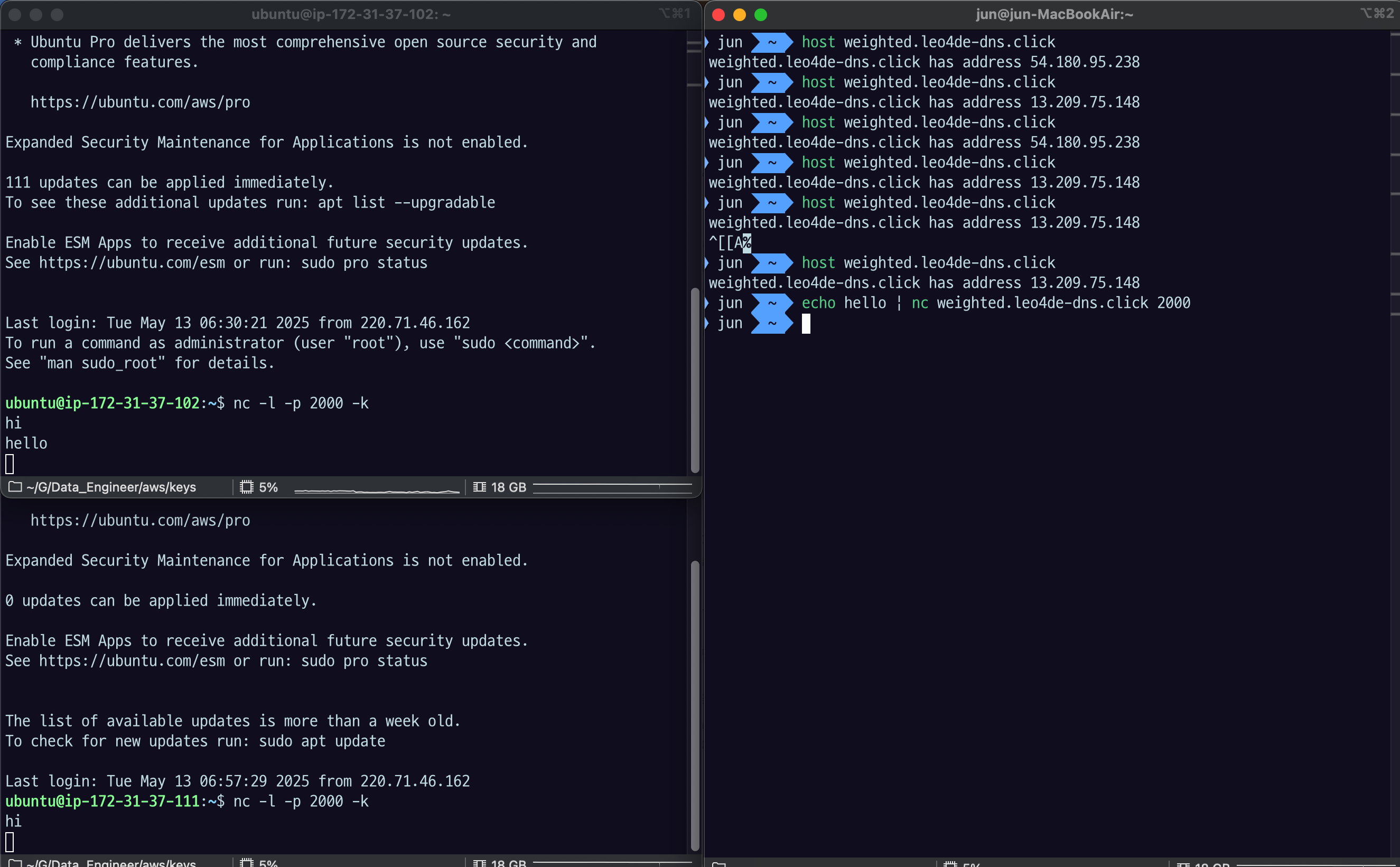
Task: Click the cursor block after the last jun prompt
Action: [806, 324]
